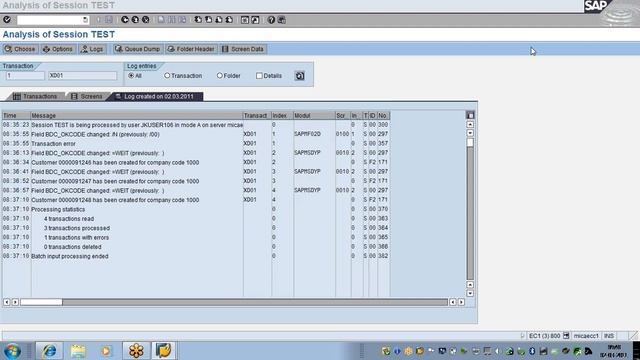Viewport: 640px width, 360px height.
Task: Click the horizontal scrollbar far-right arrow
Action: tap(461, 302)
